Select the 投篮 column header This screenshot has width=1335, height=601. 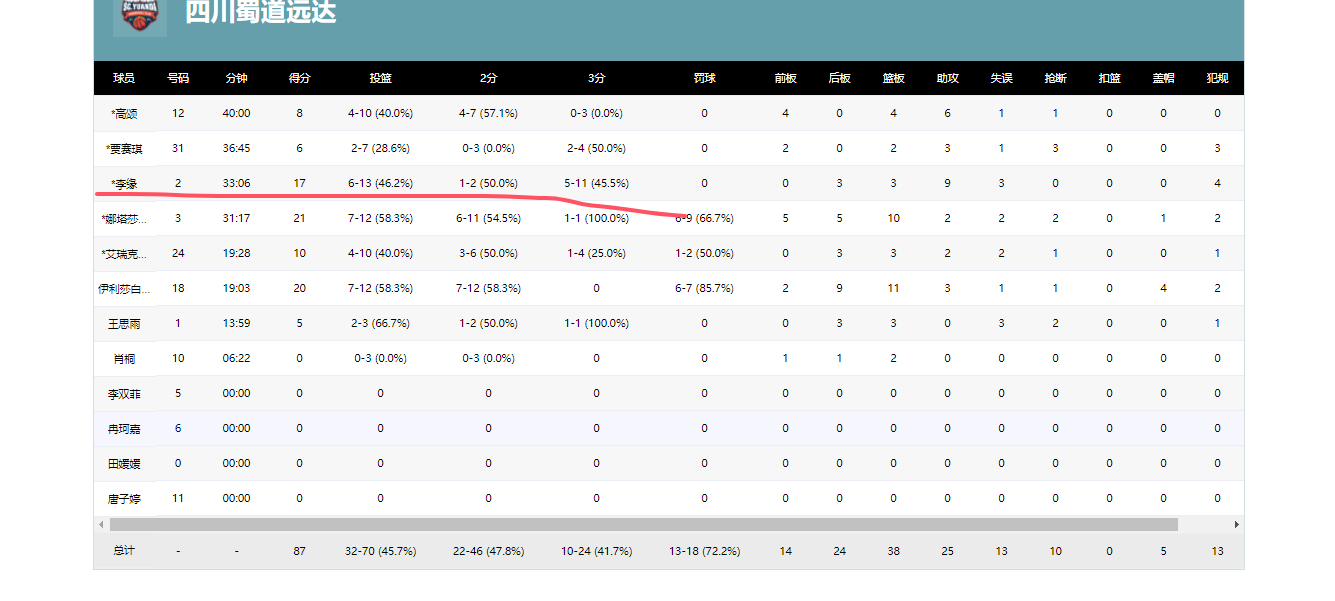coord(380,78)
